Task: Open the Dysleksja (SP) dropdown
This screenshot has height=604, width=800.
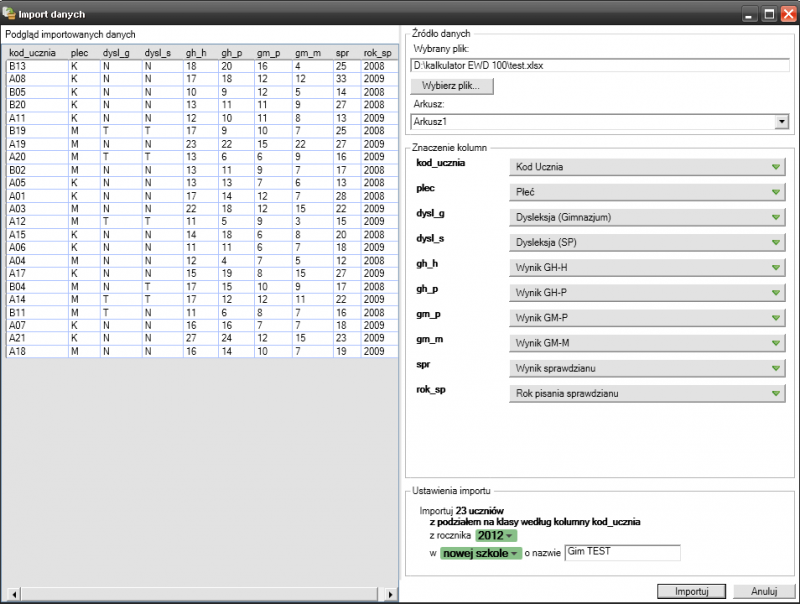Action: click(x=646, y=242)
